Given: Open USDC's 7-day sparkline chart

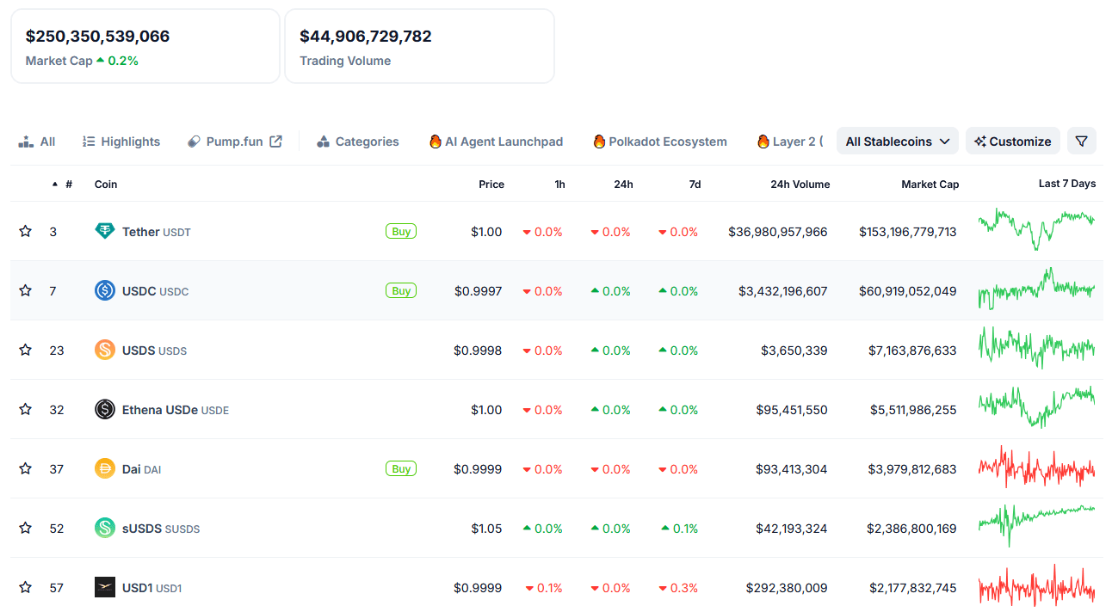Looking at the screenshot, I should tap(1036, 288).
